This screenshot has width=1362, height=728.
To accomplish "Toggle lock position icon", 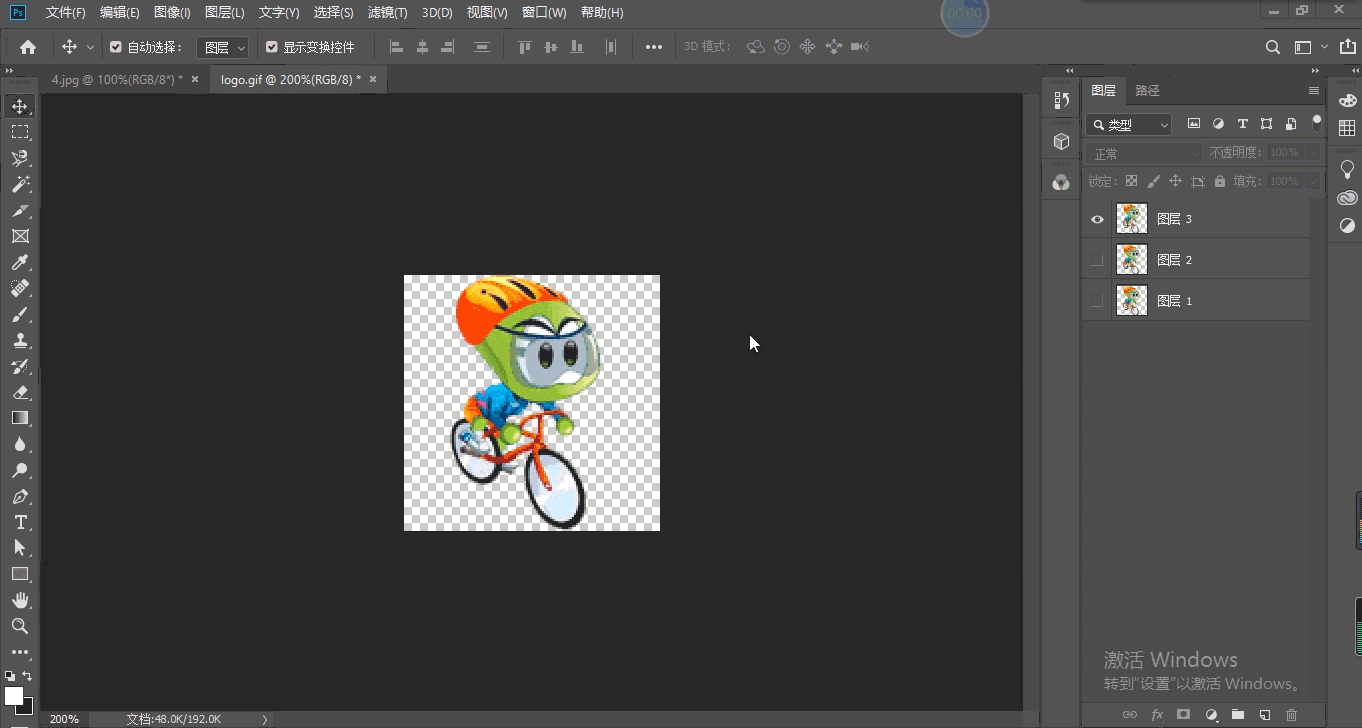I will [1175, 181].
